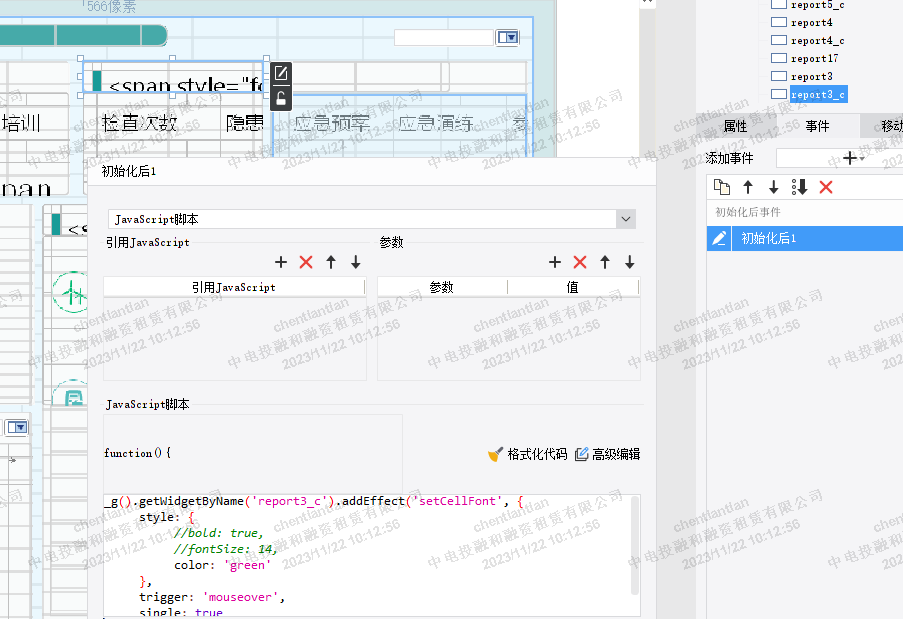903x619 pixels.
Task: Select report17 in the component tree
Action: (x=814, y=59)
